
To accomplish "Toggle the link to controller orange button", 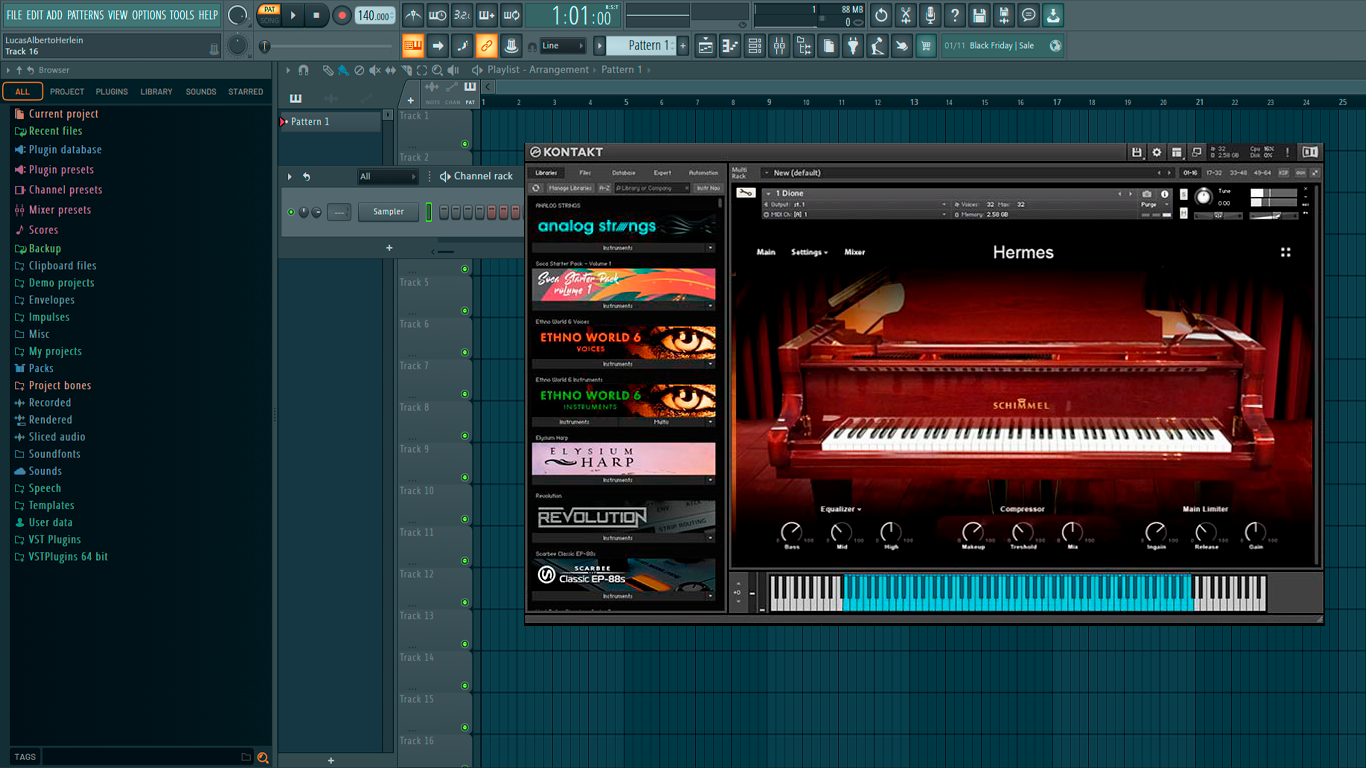I will tap(486, 46).
